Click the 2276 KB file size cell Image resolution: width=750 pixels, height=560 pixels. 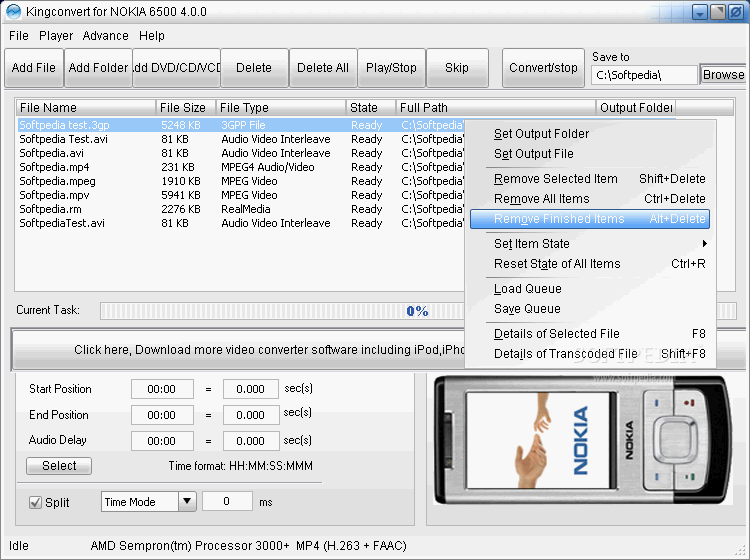181,209
